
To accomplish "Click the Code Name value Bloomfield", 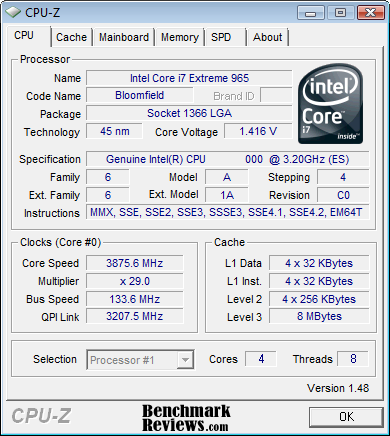I will 140,96.
